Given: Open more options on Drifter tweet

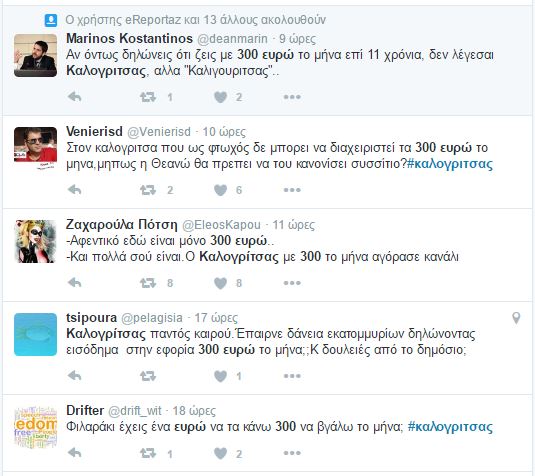Looking at the screenshot, I should (292, 453).
